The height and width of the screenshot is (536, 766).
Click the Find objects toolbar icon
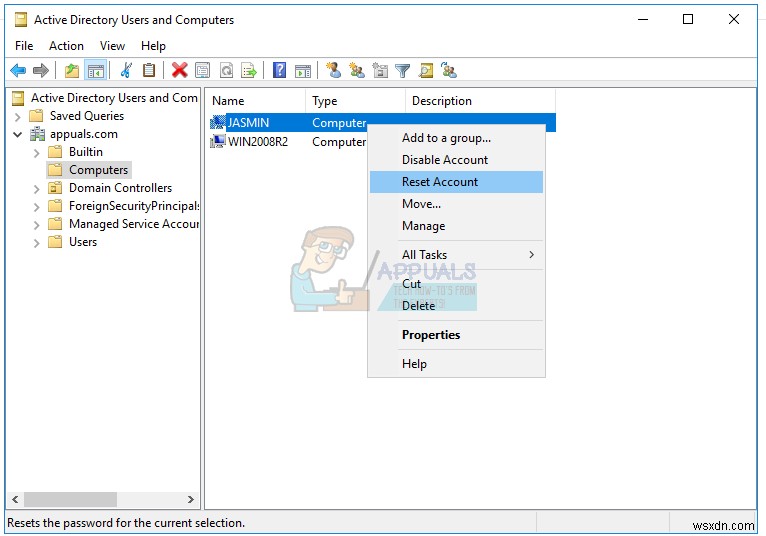[426, 70]
